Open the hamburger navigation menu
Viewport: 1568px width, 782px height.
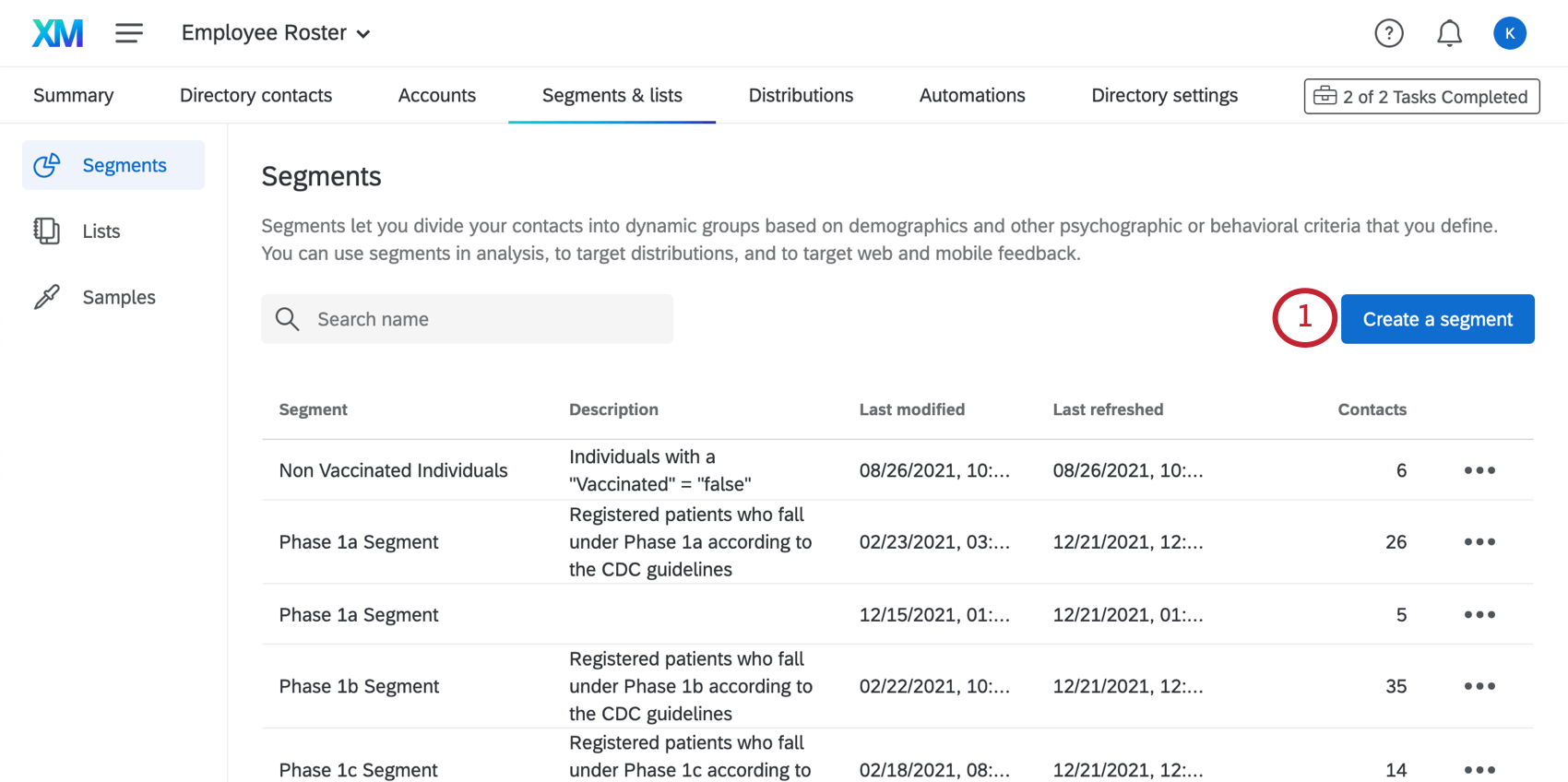pos(129,33)
